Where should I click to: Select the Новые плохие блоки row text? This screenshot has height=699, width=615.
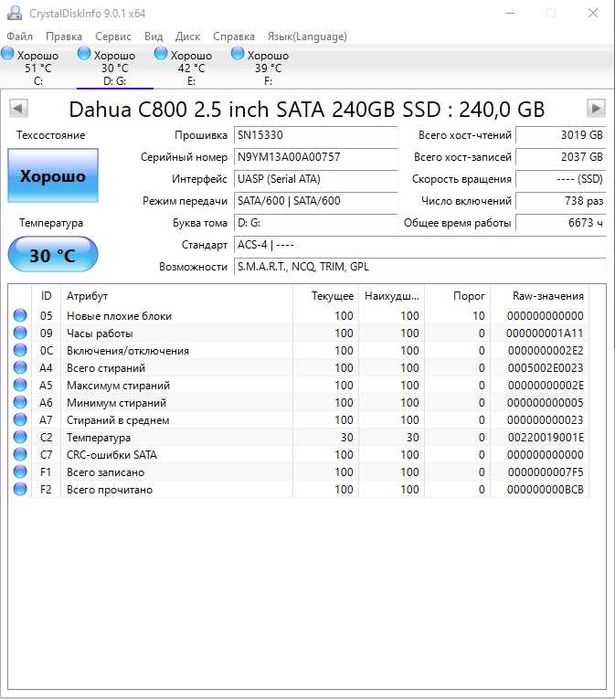[119, 316]
